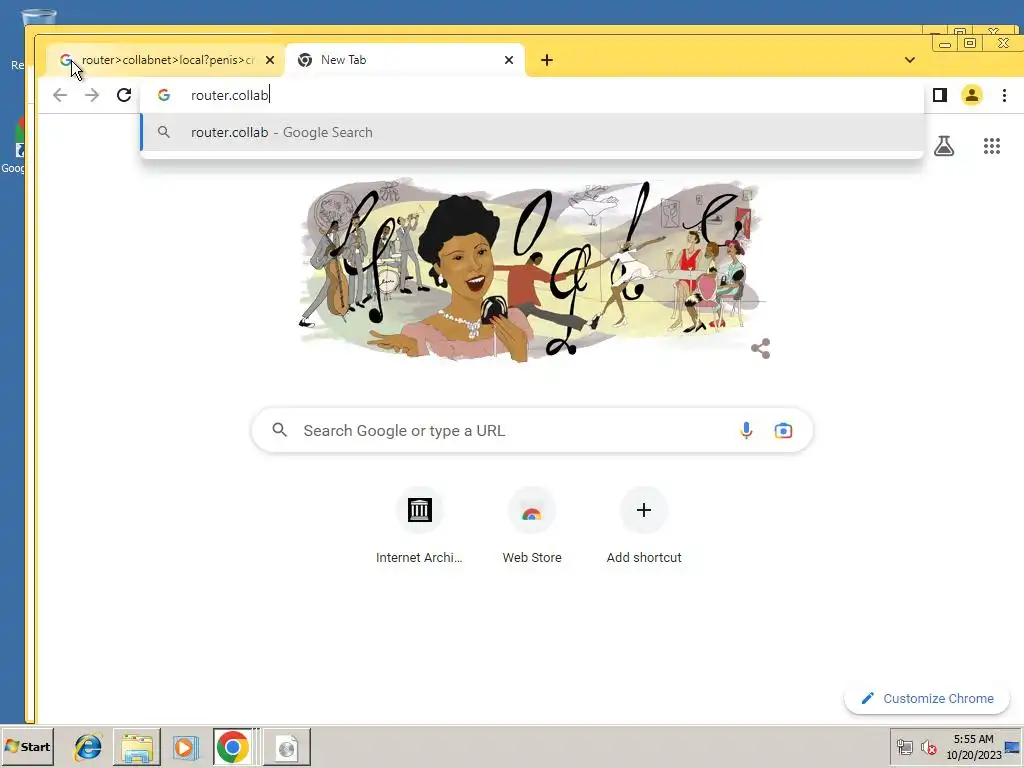
Task: Open the Google apps grid
Action: pyautogui.click(x=991, y=146)
